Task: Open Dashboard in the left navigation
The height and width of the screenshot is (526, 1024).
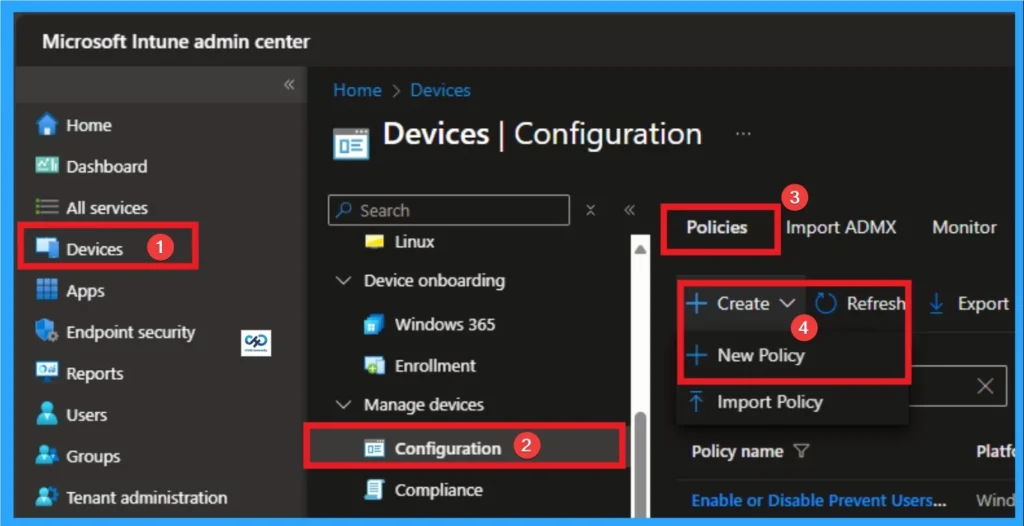Action: point(106,166)
